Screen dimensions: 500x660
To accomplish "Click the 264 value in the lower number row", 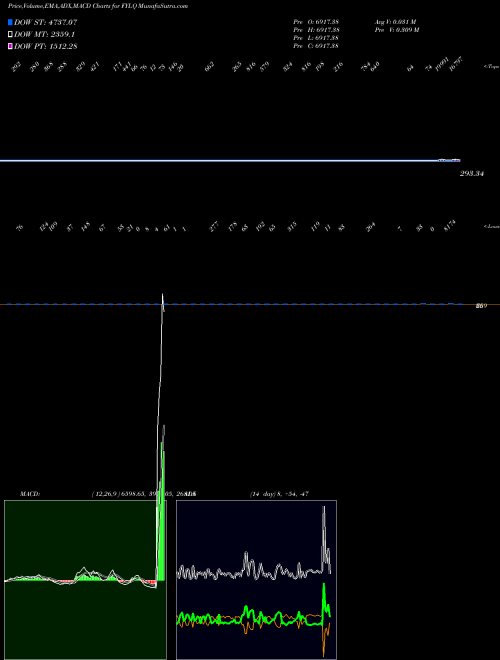I will (370, 228).
